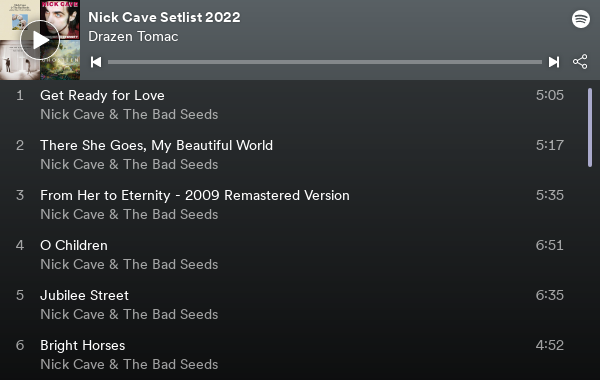
Task: Open the Nick Cave Setlist 2022 title
Action: point(164,17)
